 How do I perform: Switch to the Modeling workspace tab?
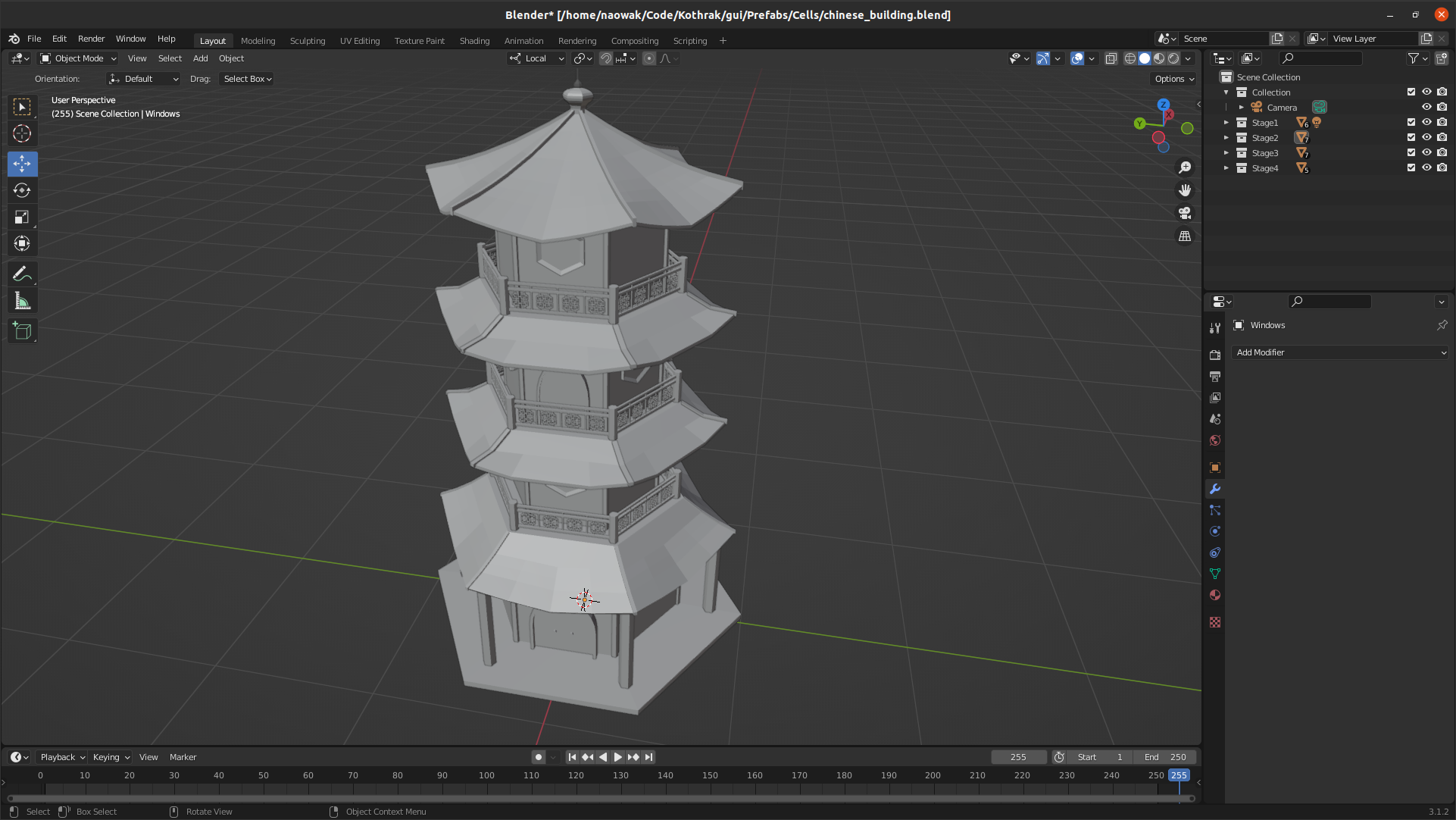pos(258,41)
